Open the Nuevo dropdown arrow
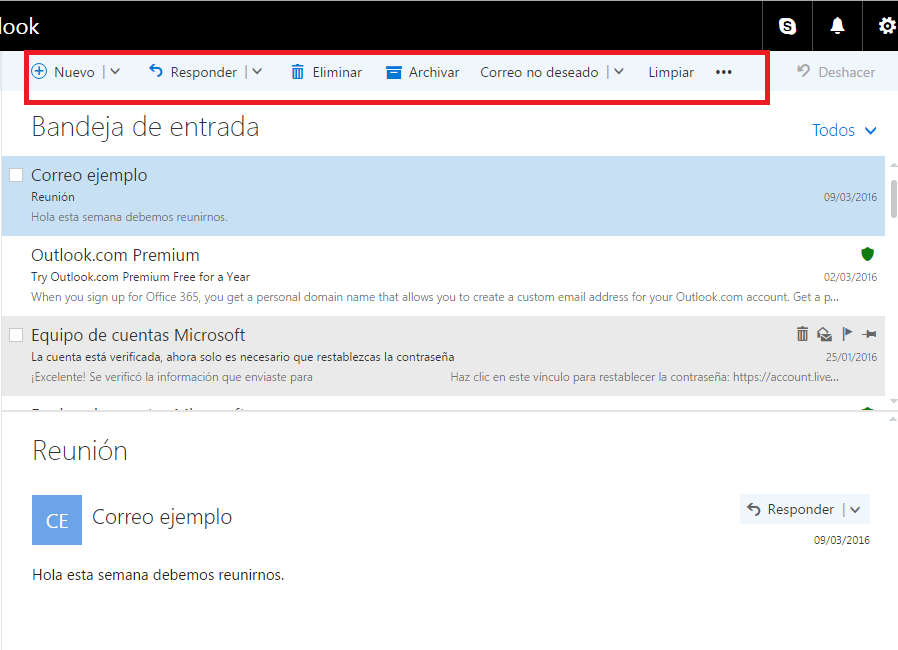Viewport: 898px width, 650px height. point(115,72)
